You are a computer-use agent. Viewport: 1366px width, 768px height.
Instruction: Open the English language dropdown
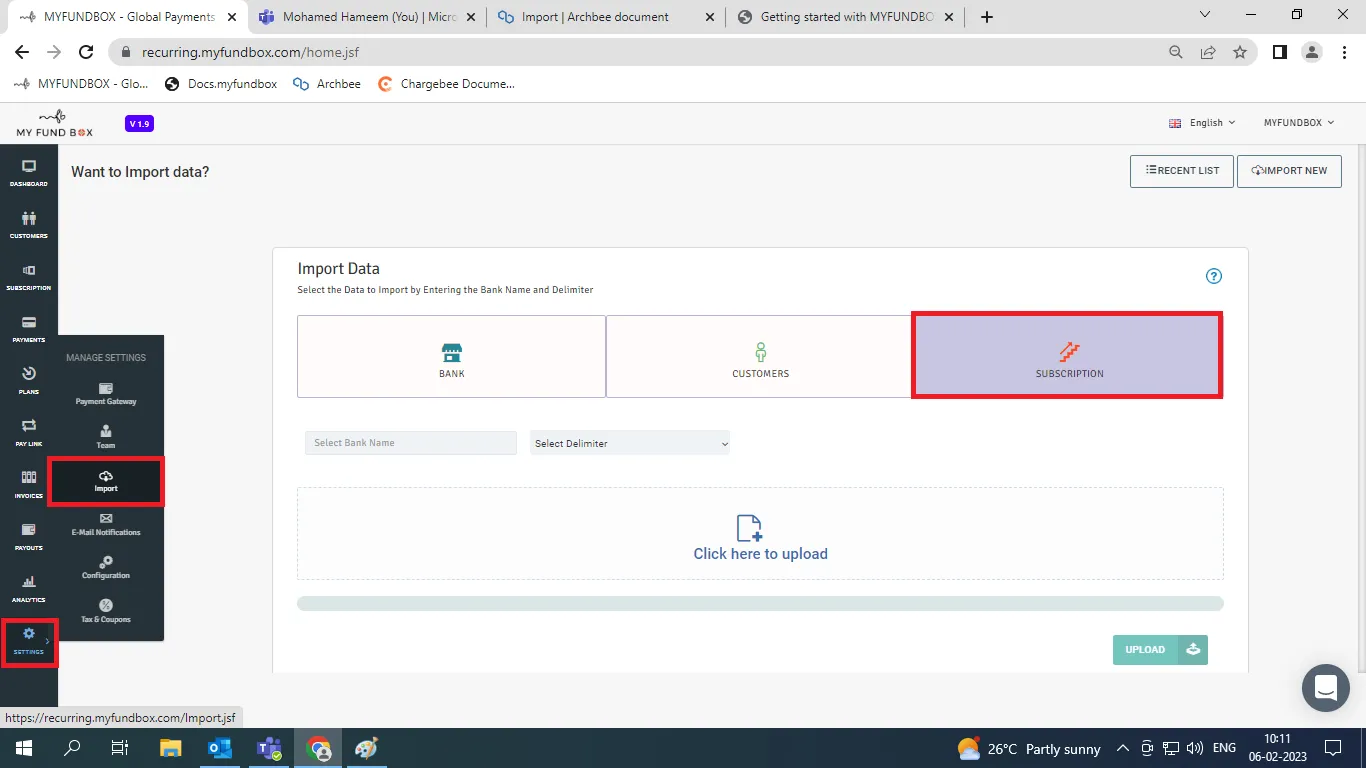(x=1202, y=123)
